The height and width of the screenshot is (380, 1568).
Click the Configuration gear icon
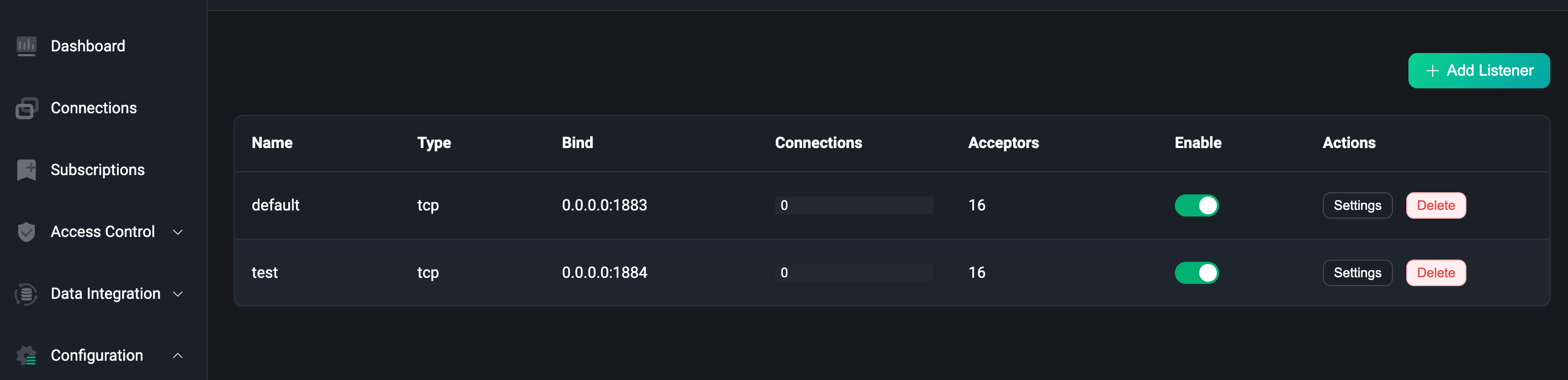26,356
